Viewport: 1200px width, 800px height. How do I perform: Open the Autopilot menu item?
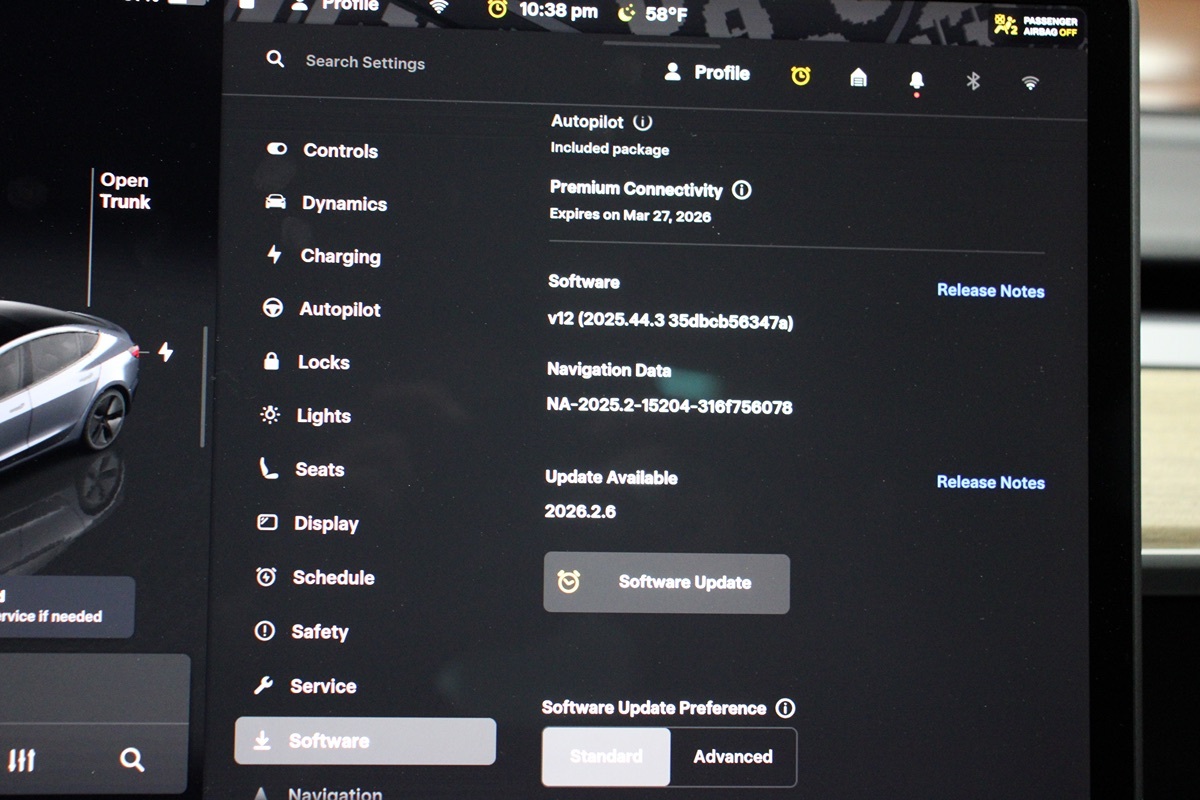(339, 310)
